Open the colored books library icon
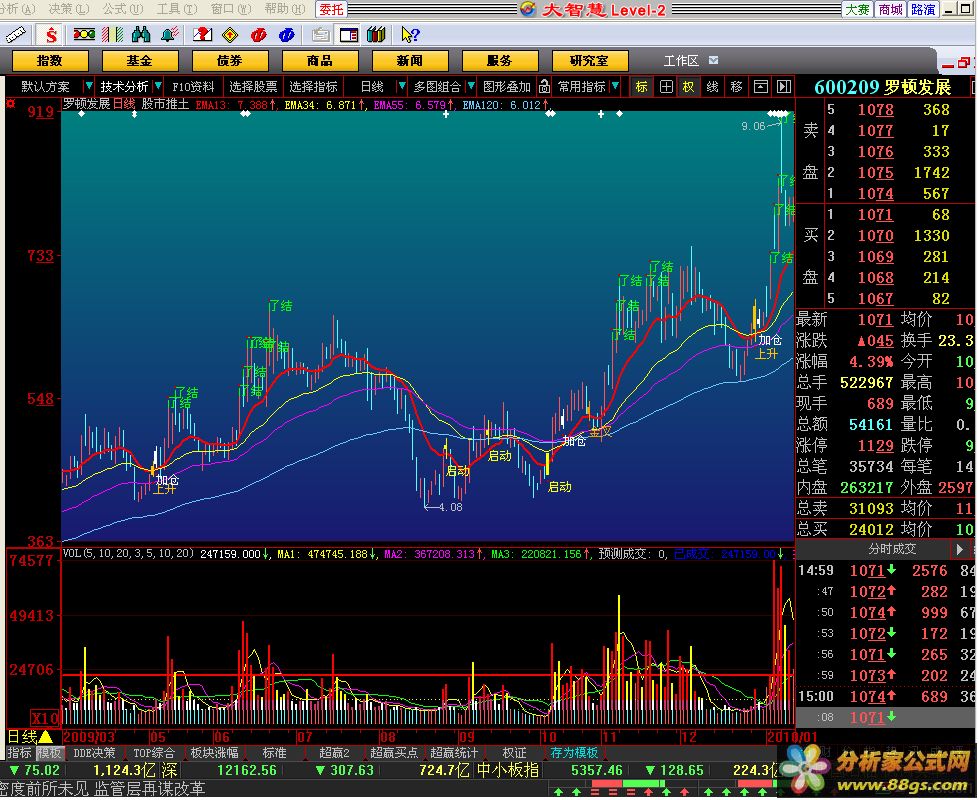Screen dimensions: 979x800 376,34
